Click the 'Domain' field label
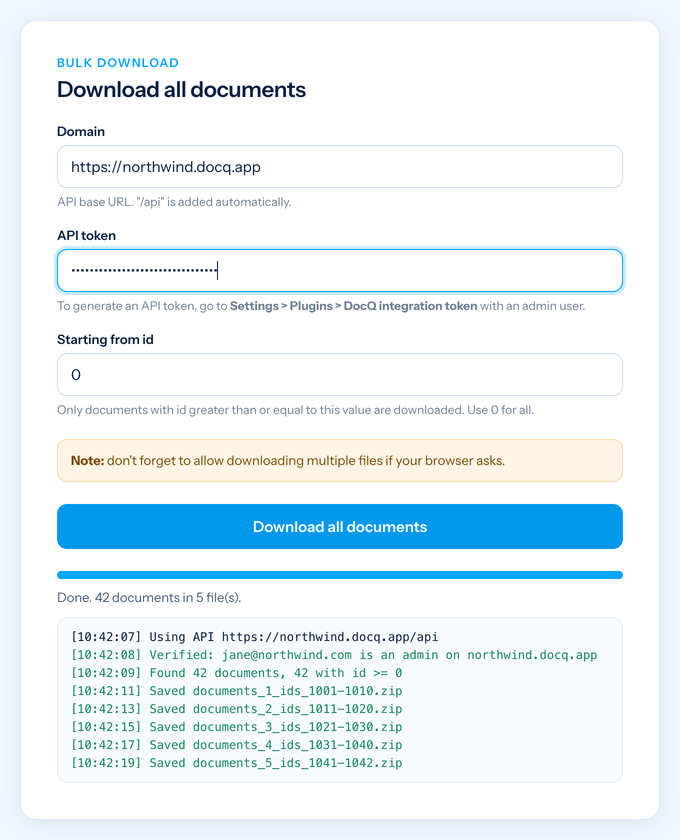This screenshot has width=680, height=840. click(81, 131)
